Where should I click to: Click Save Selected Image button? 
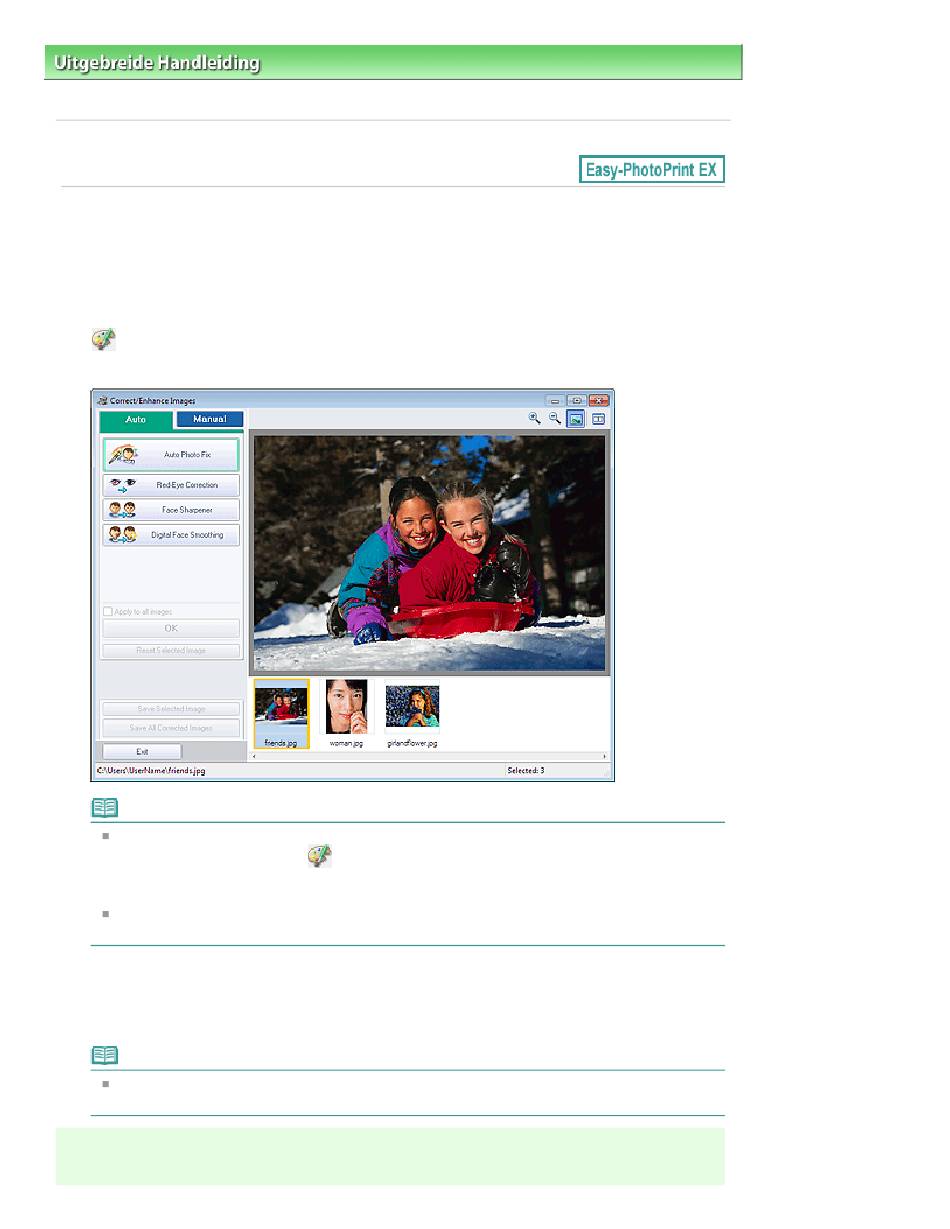pyautogui.click(x=171, y=709)
